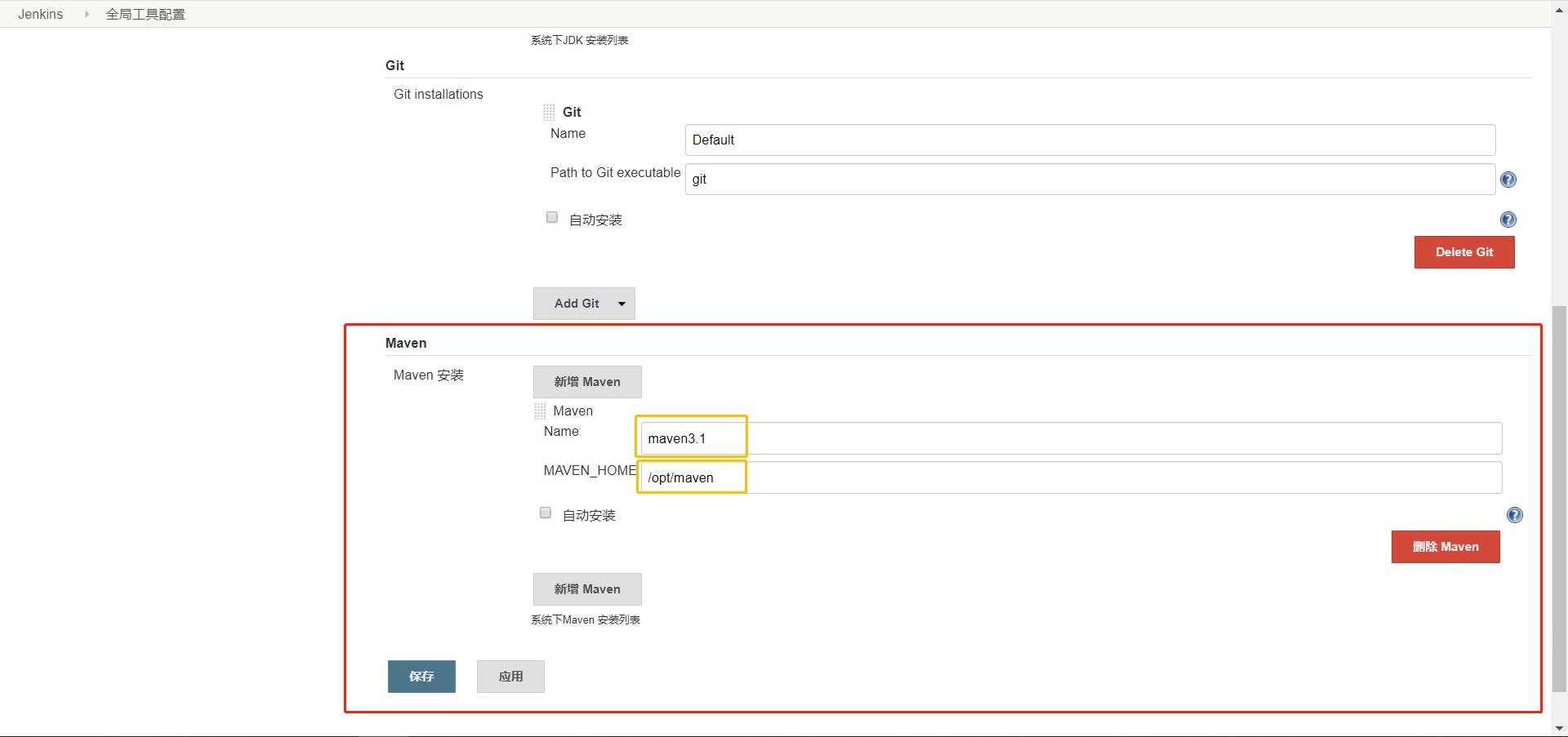The width and height of the screenshot is (1568, 737).
Task: Click the Git installations label
Action: [439, 95]
